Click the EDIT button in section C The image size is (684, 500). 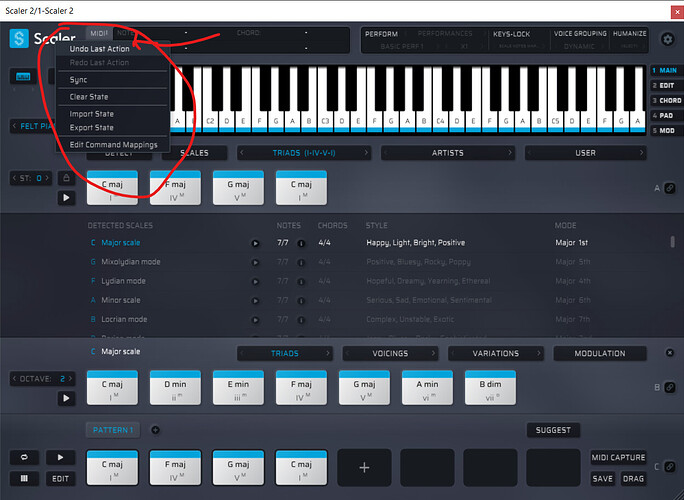(60, 479)
